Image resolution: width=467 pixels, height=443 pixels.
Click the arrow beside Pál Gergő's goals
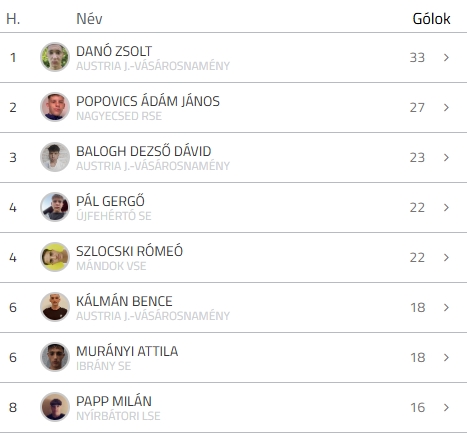446,207
